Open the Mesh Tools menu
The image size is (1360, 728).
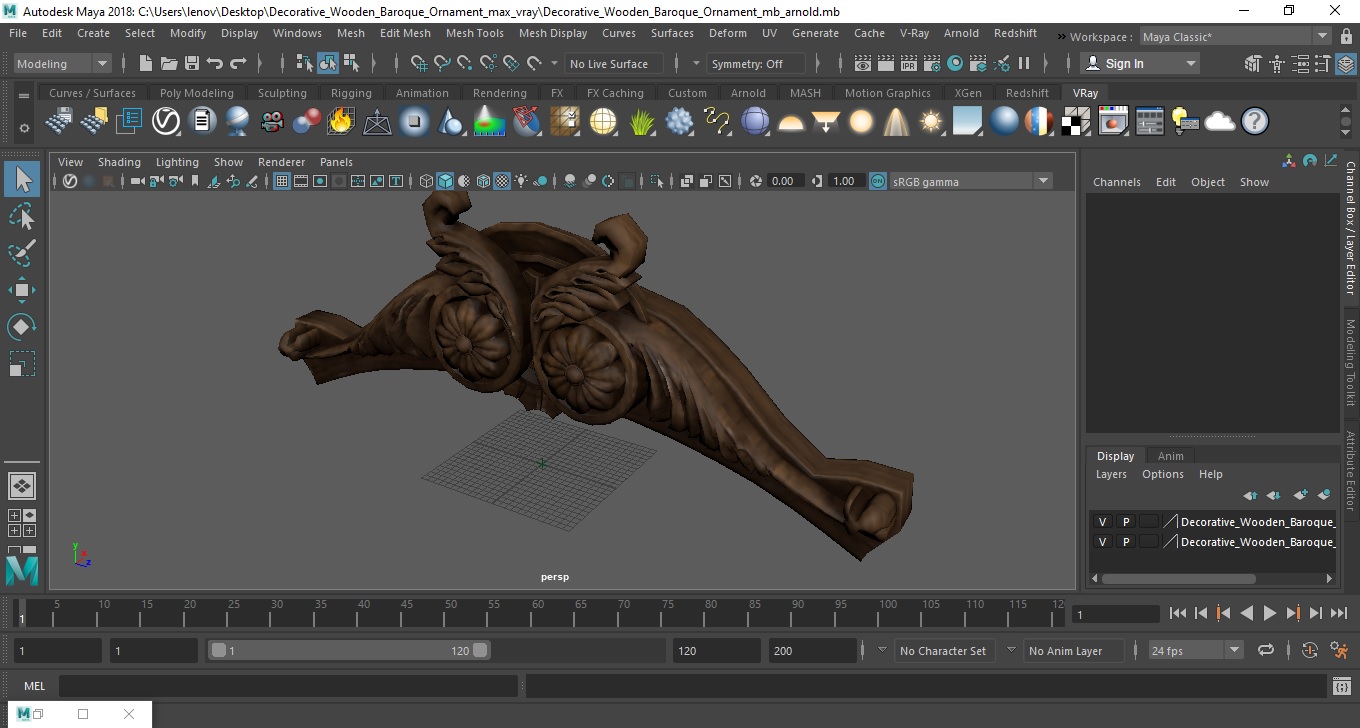[474, 33]
